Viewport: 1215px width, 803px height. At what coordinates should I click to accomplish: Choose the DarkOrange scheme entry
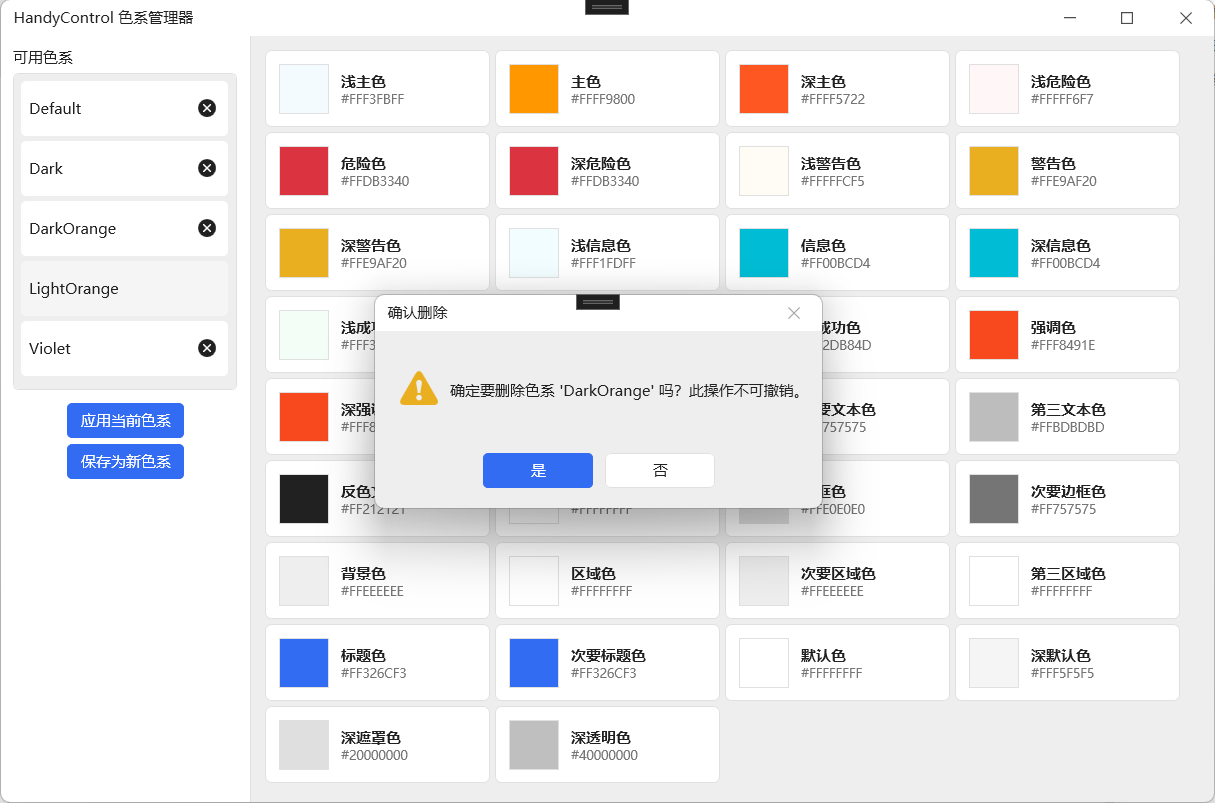[125, 228]
